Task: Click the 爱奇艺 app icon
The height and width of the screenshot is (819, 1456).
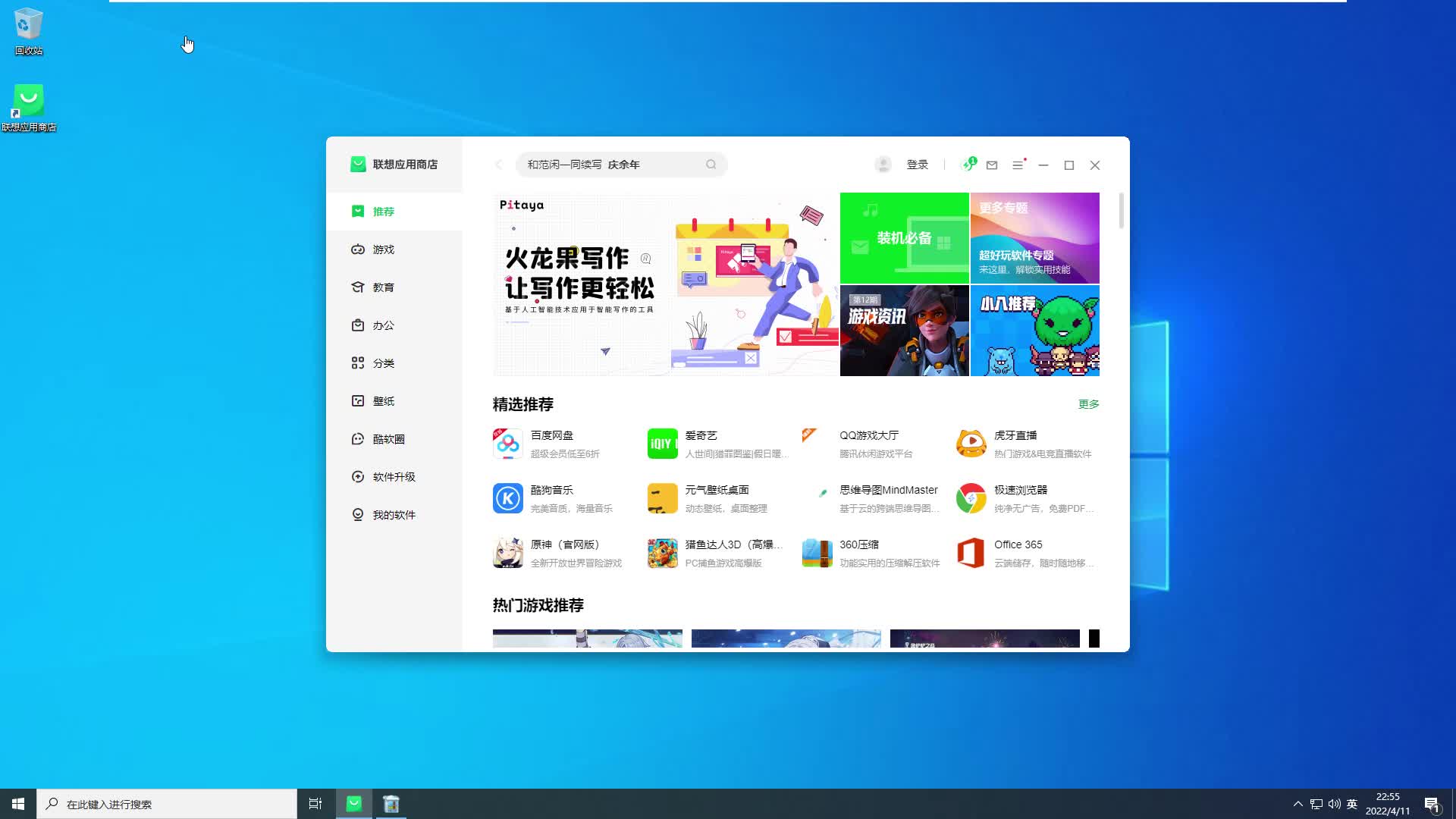Action: [663, 444]
